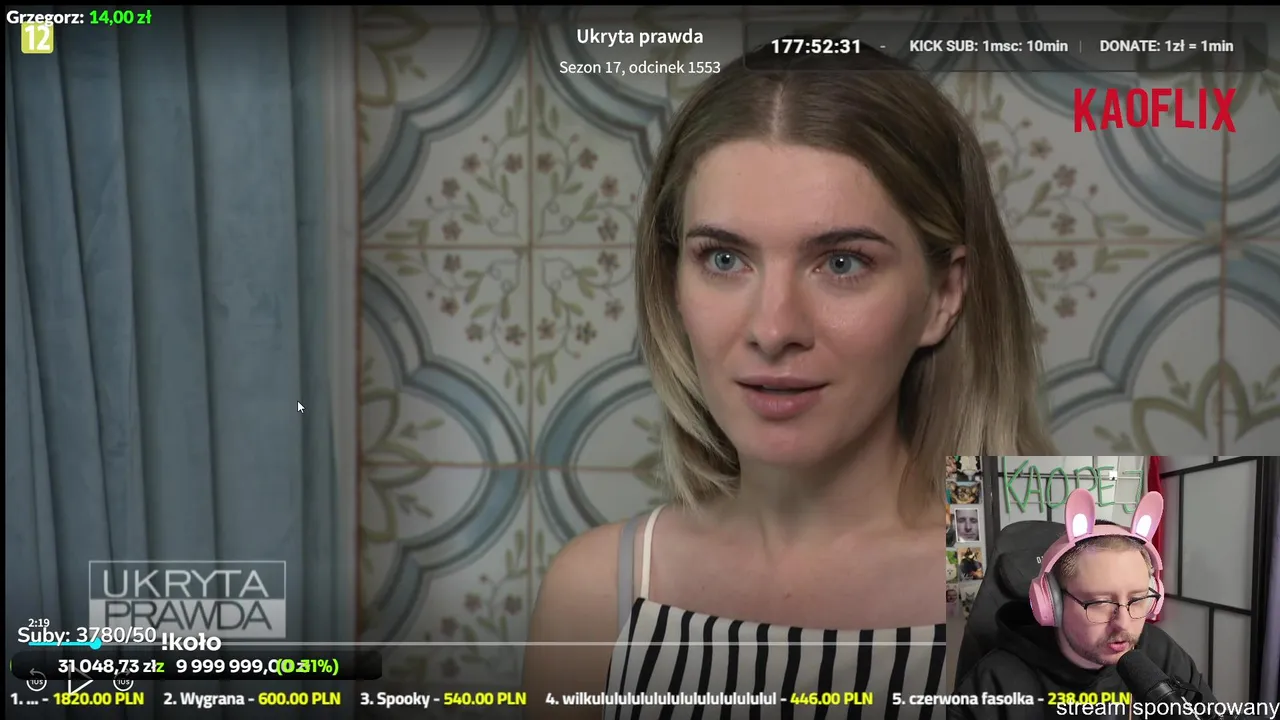The height and width of the screenshot is (720, 1280).
Task: Click the 2:19 playback time label
Action: (x=38, y=623)
